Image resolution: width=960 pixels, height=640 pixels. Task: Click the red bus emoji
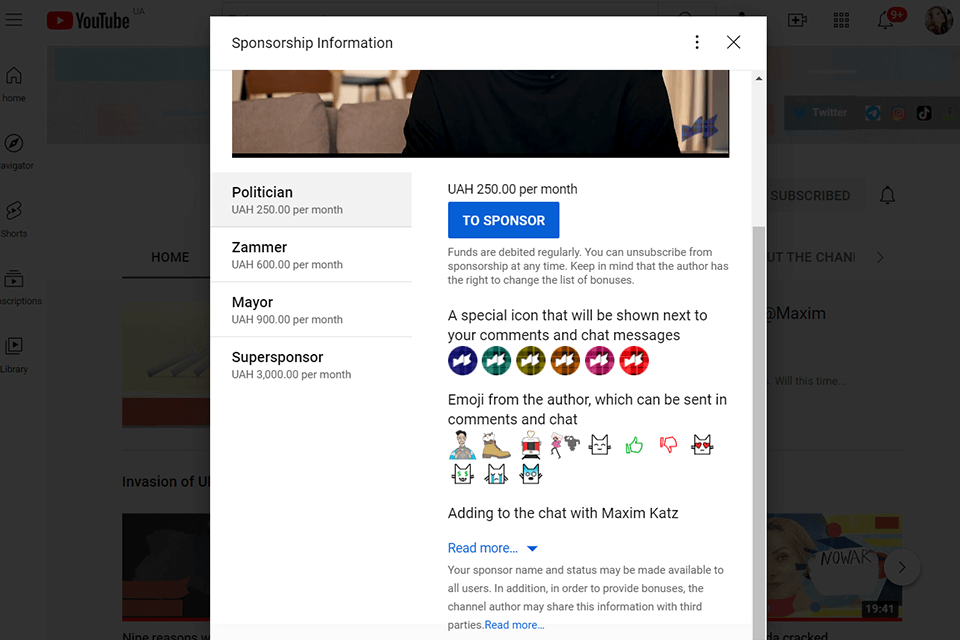click(531, 445)
